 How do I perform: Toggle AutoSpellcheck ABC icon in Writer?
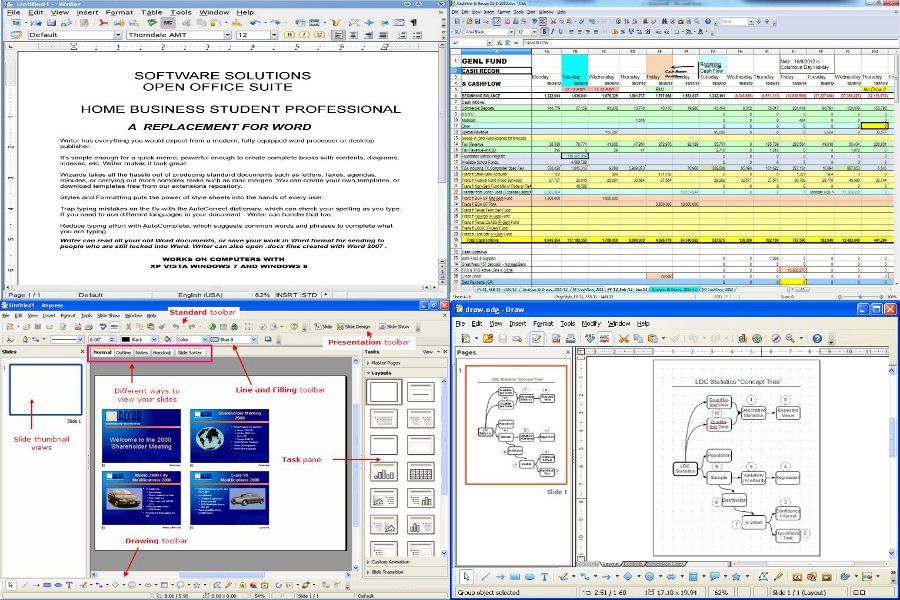click(168, 23)
